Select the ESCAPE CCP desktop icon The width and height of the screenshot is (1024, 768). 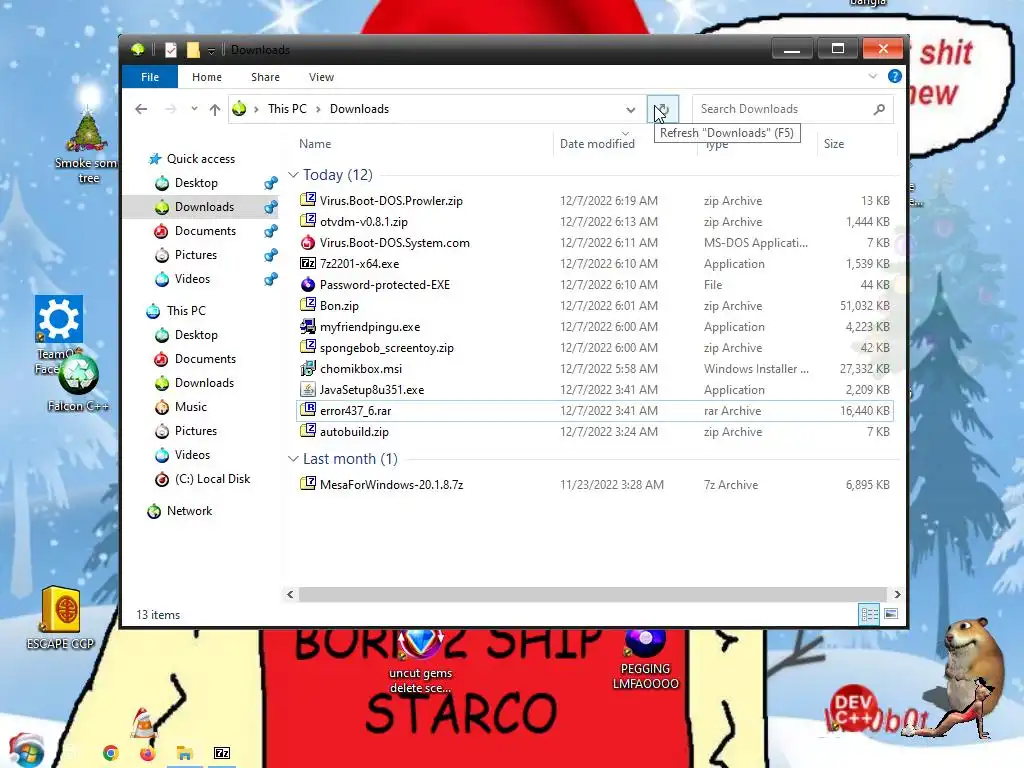pyautogui.click(x=61, y=618)
